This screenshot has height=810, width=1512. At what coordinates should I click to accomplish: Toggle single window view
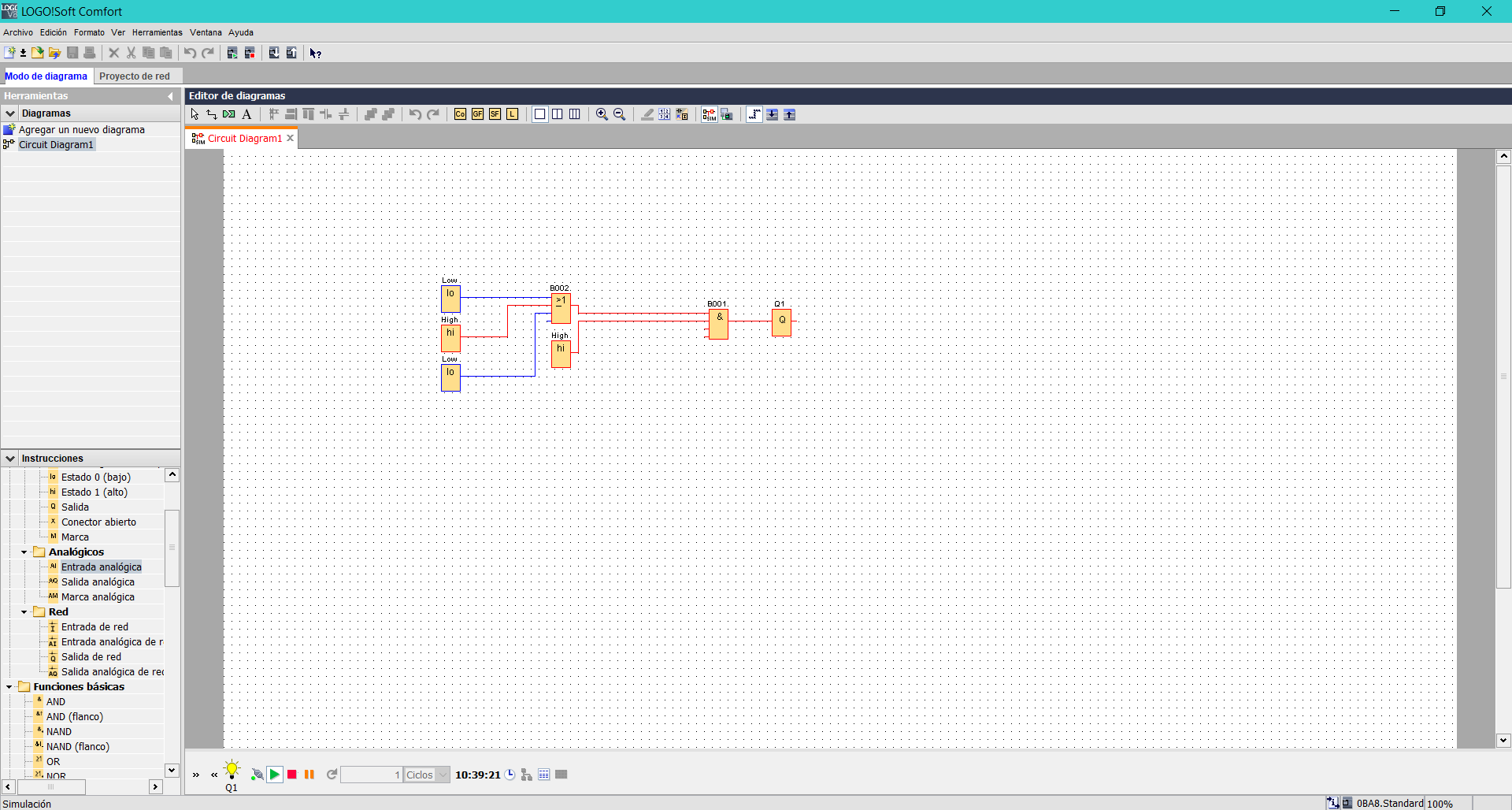(x=540, y=114)
